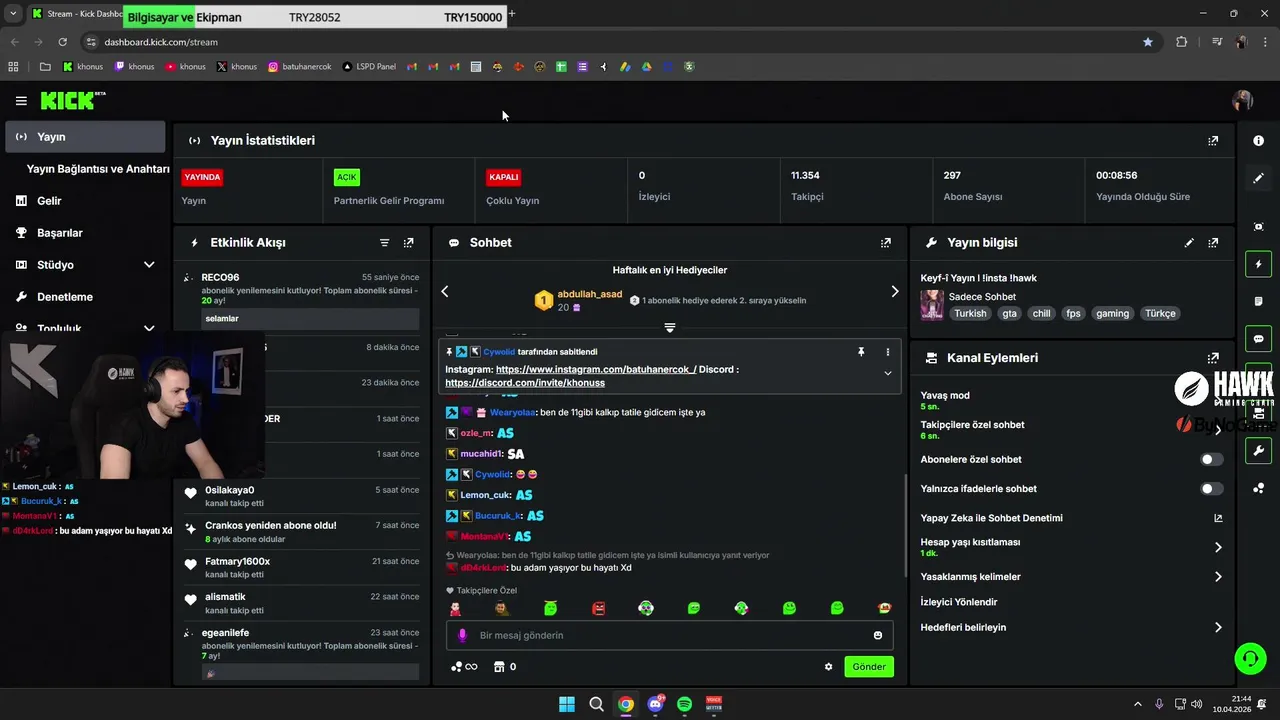The image size is (1280, 720).
Task: Click the lightning bolt icon in right sidebar
Action: 1258,264
